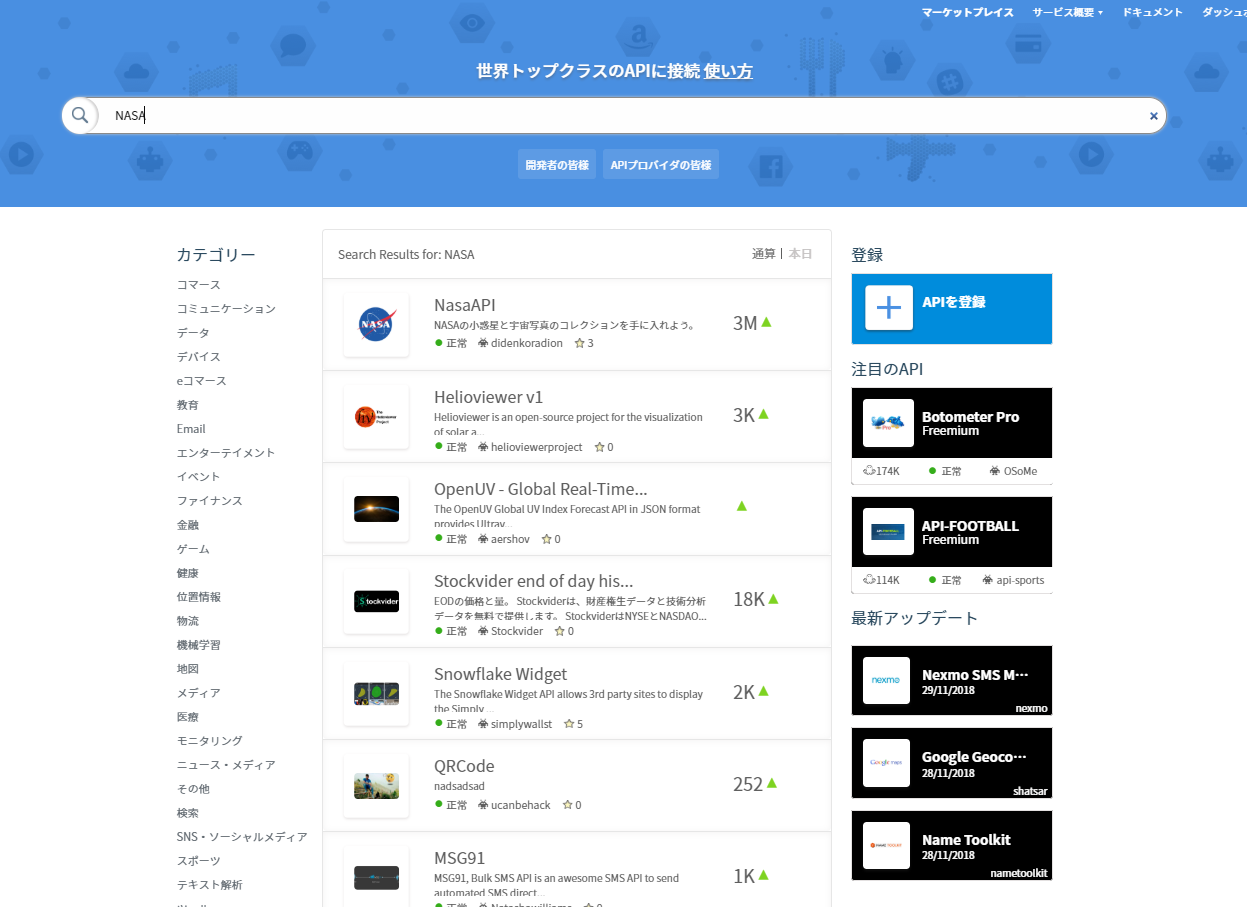Open the MSG91 result title
This screenshot has width=1247, height=907.
click(x=460, y=858)
